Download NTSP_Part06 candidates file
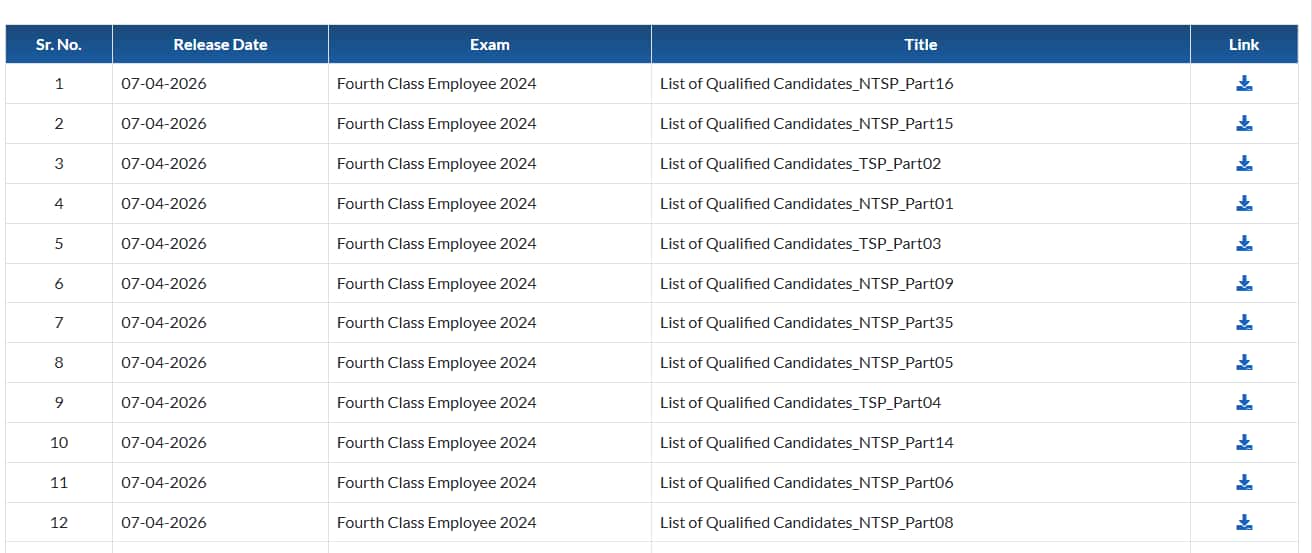The image size is (1312, 553). tap(1244, 482)
